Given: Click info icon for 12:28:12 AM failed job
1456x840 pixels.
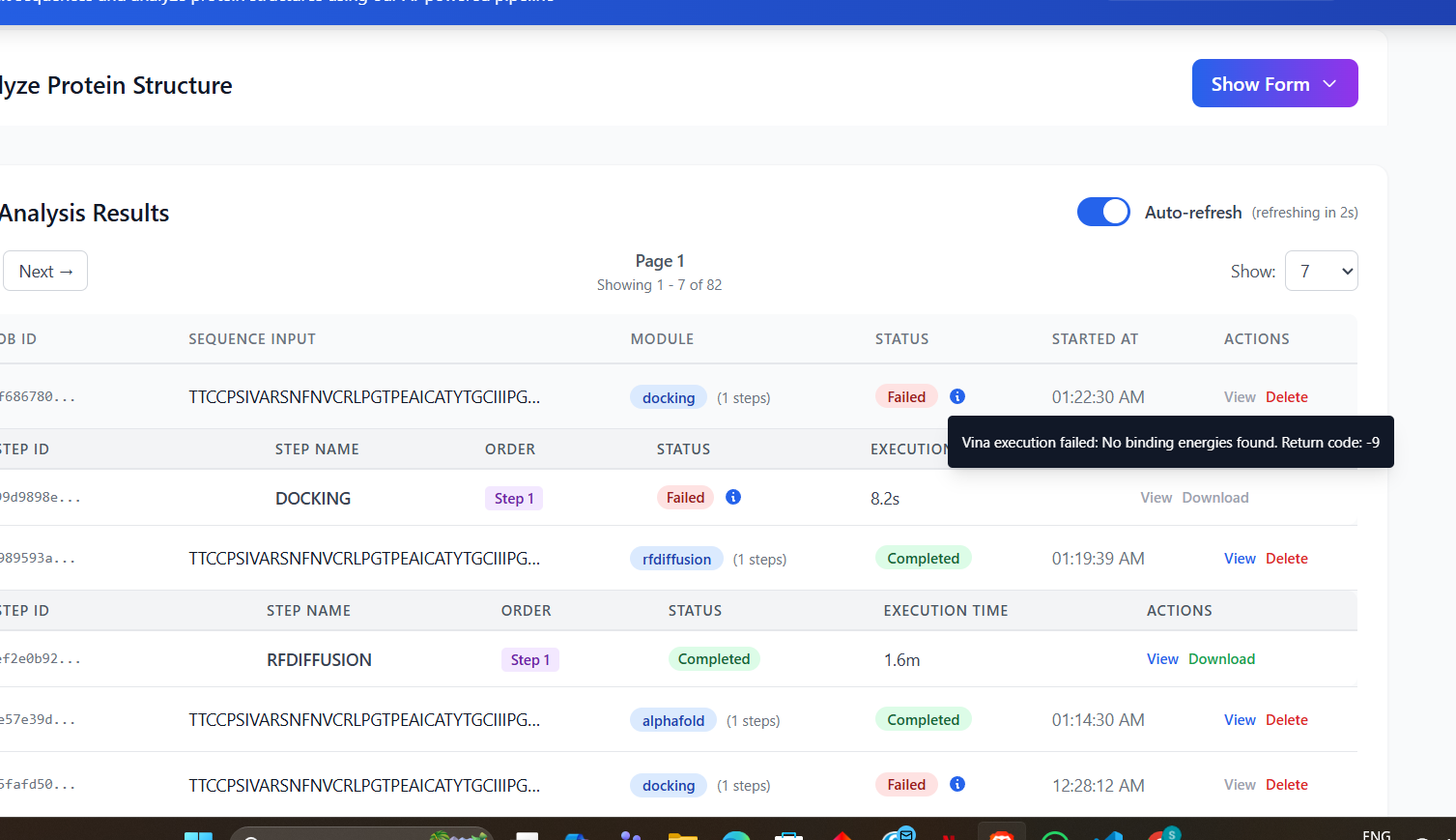Looking at the screenshot, I should tap(957, 784).
